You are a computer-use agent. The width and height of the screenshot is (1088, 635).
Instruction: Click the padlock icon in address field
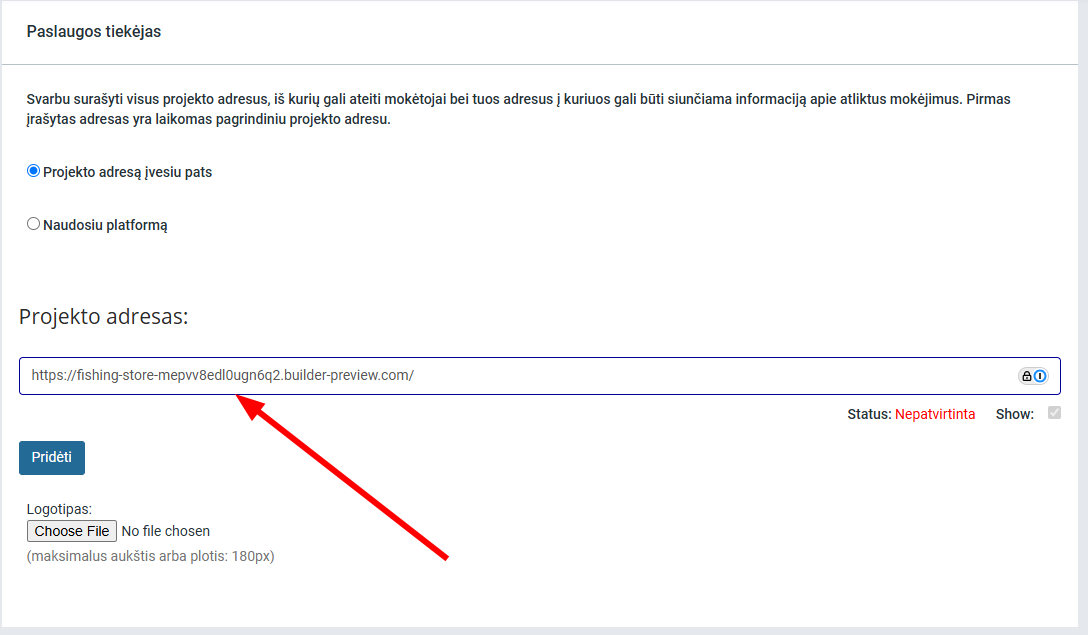(1026, 376)
